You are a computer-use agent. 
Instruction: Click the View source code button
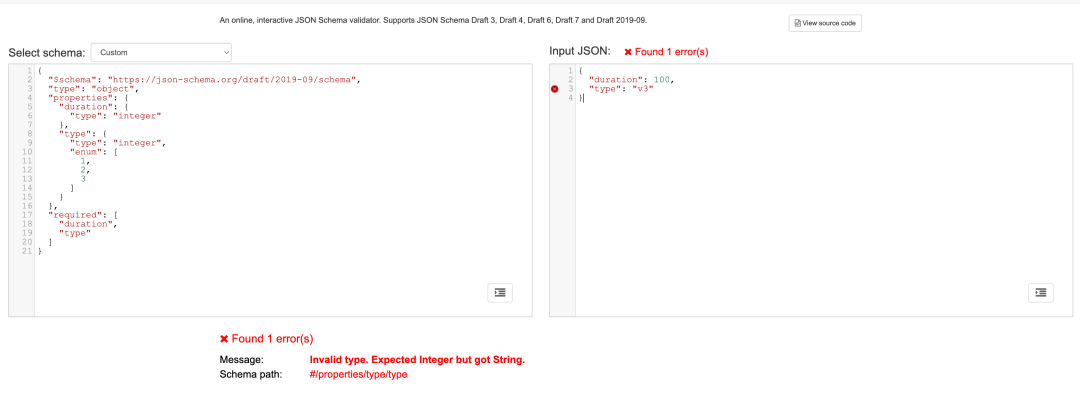tap(825, 23)
